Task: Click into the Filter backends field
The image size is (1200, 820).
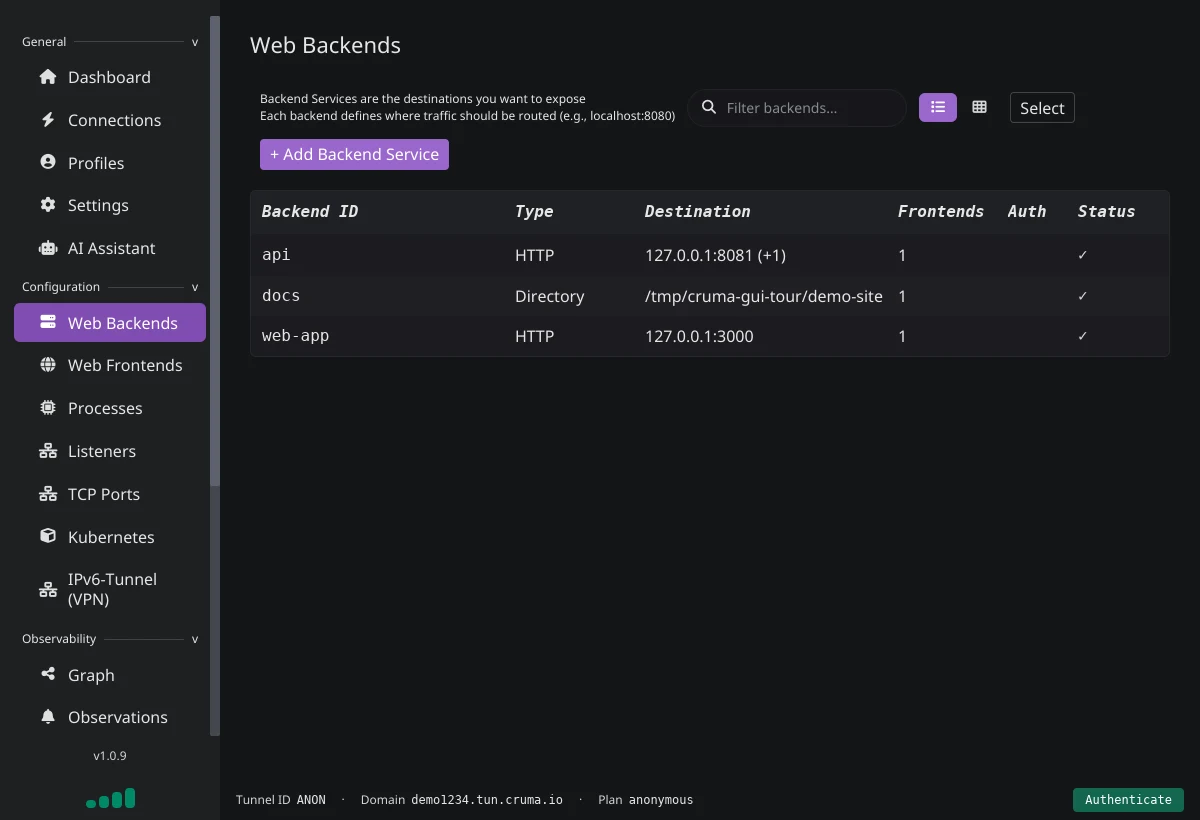Action: click(797, 108)
